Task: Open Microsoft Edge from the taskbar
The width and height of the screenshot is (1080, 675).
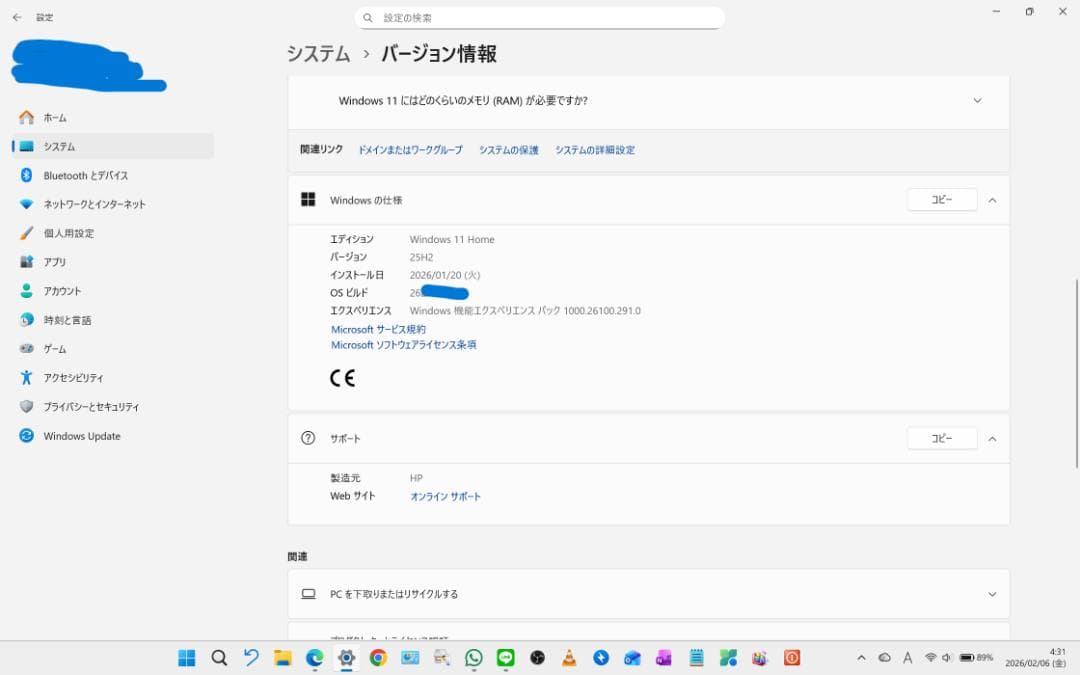Action: (x=315, y=658)
